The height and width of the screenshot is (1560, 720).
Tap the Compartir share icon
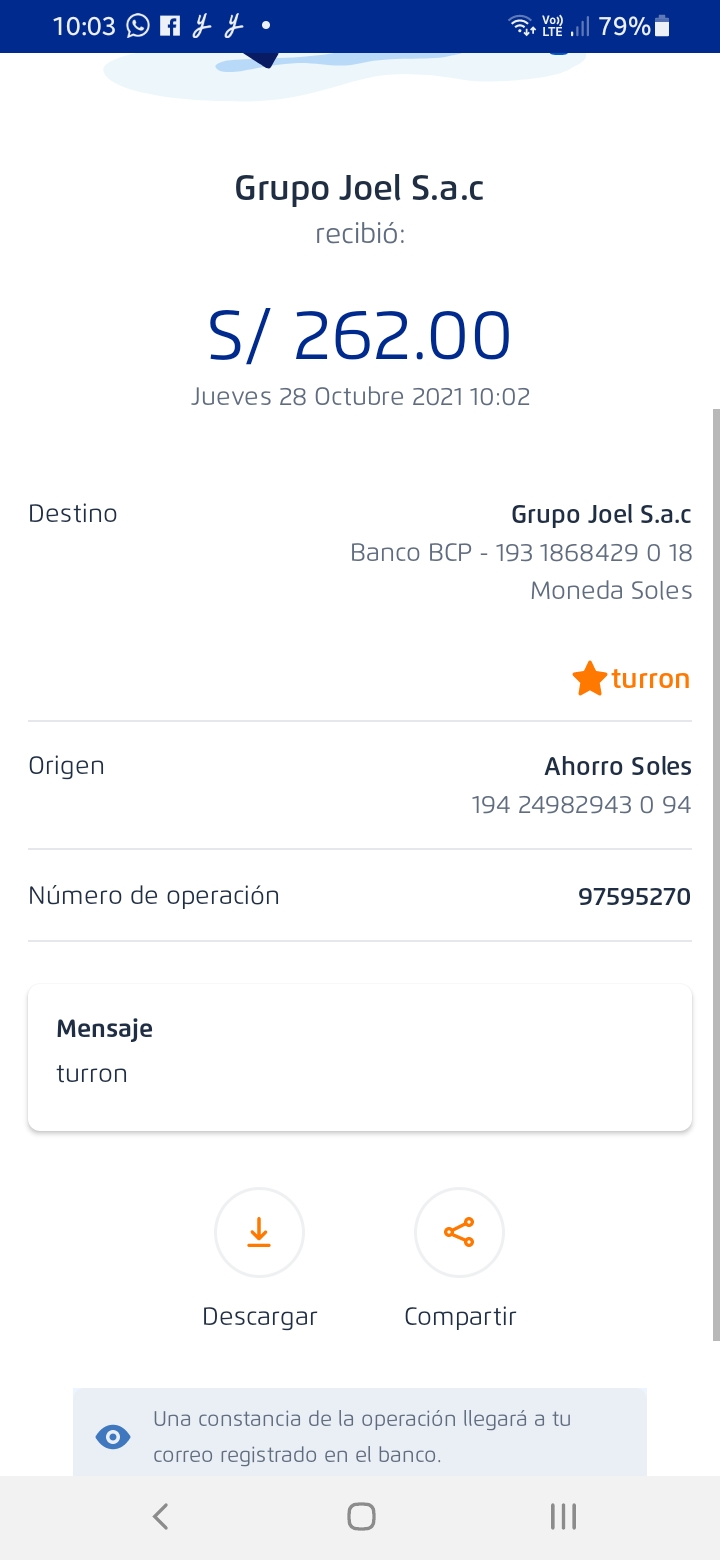tap(459, 1232)
